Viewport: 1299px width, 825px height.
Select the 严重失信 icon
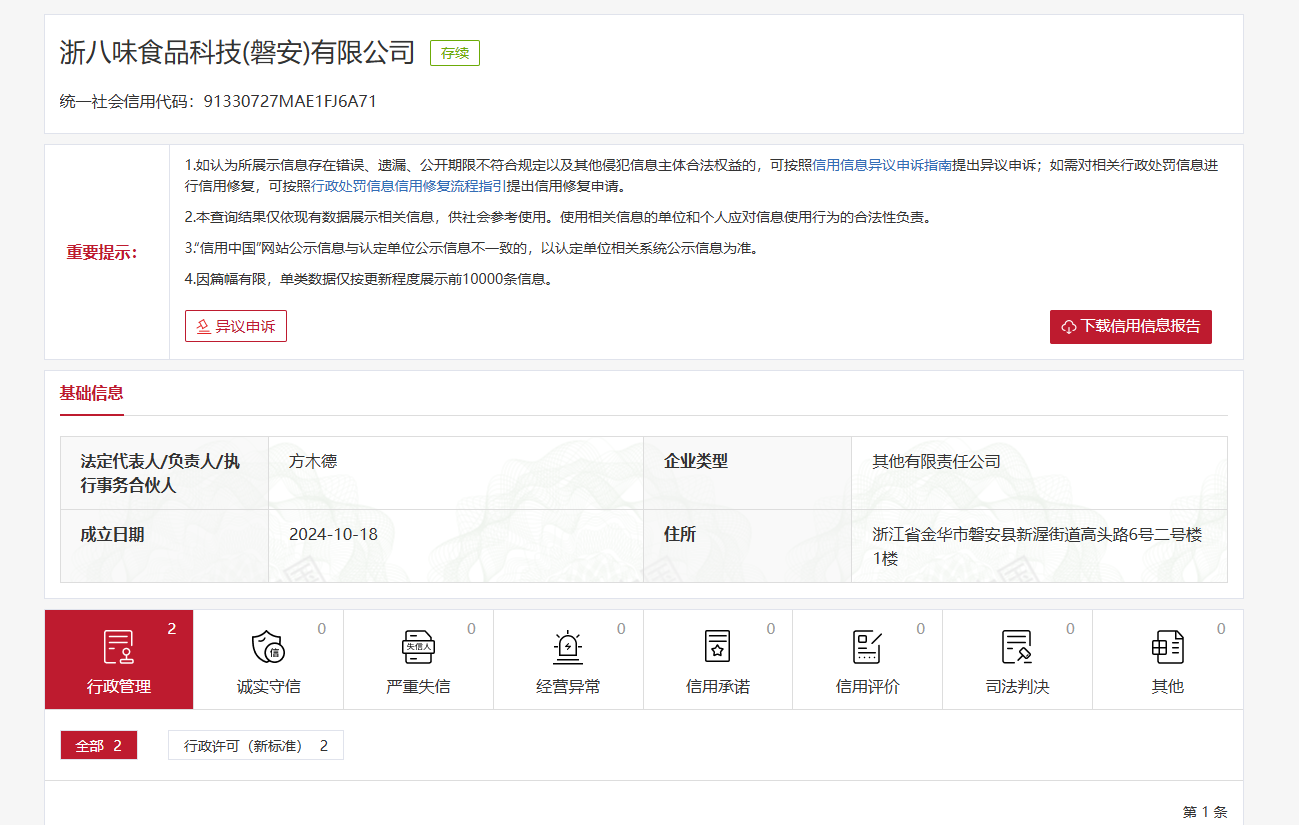point(418,648)
